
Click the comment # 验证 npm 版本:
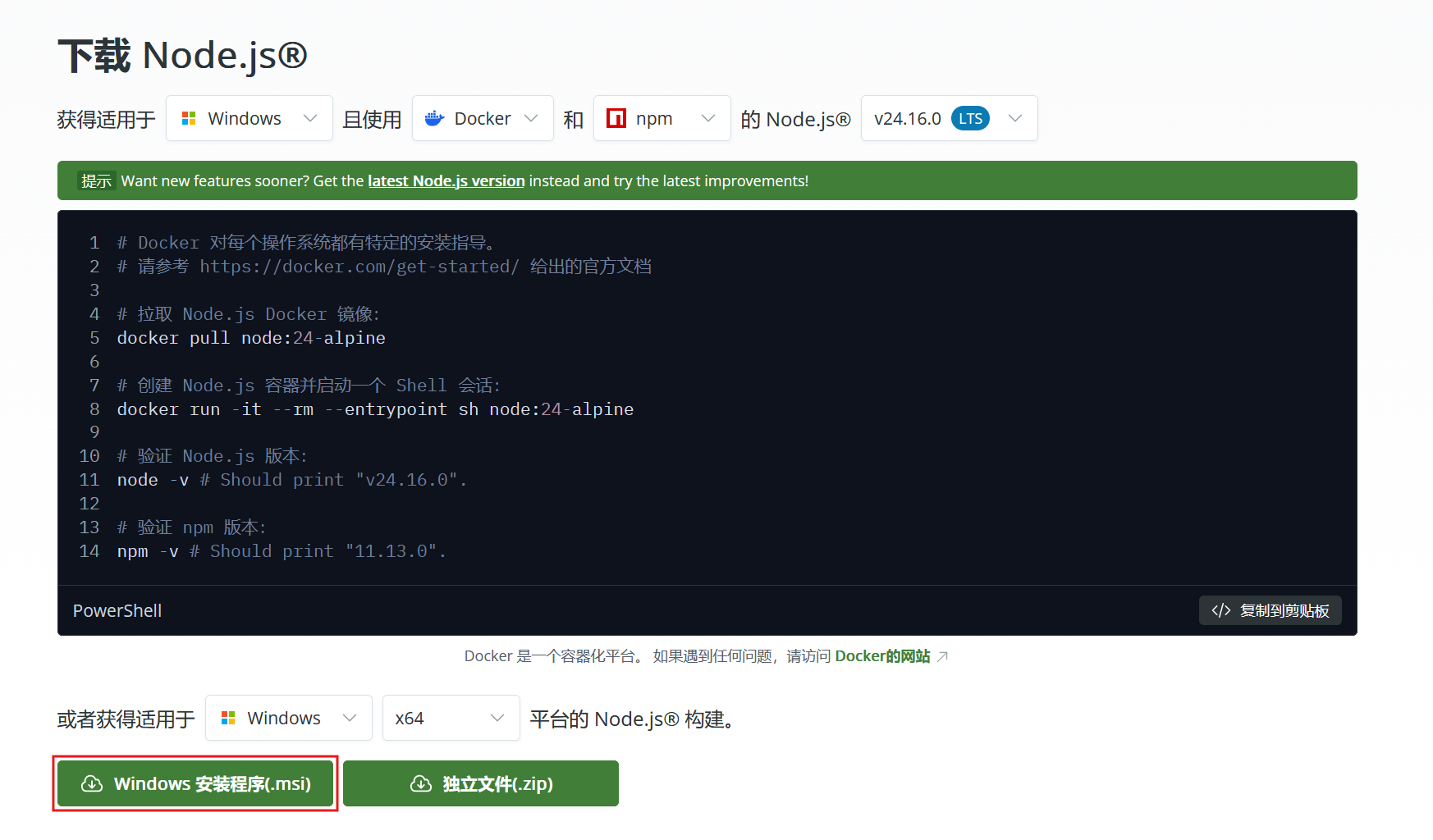tap(191, 527)
